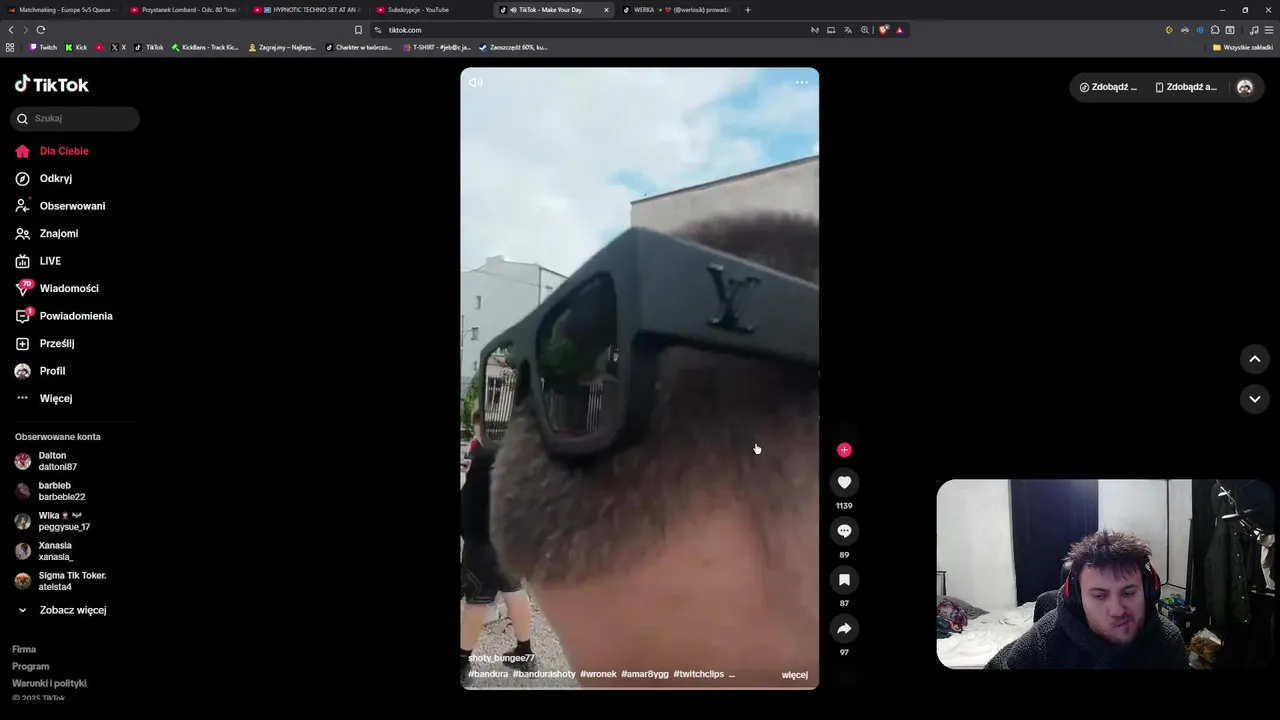Screen dimensions: 1280x720
Task: Open a new browser tab
Action: point(748,10)
